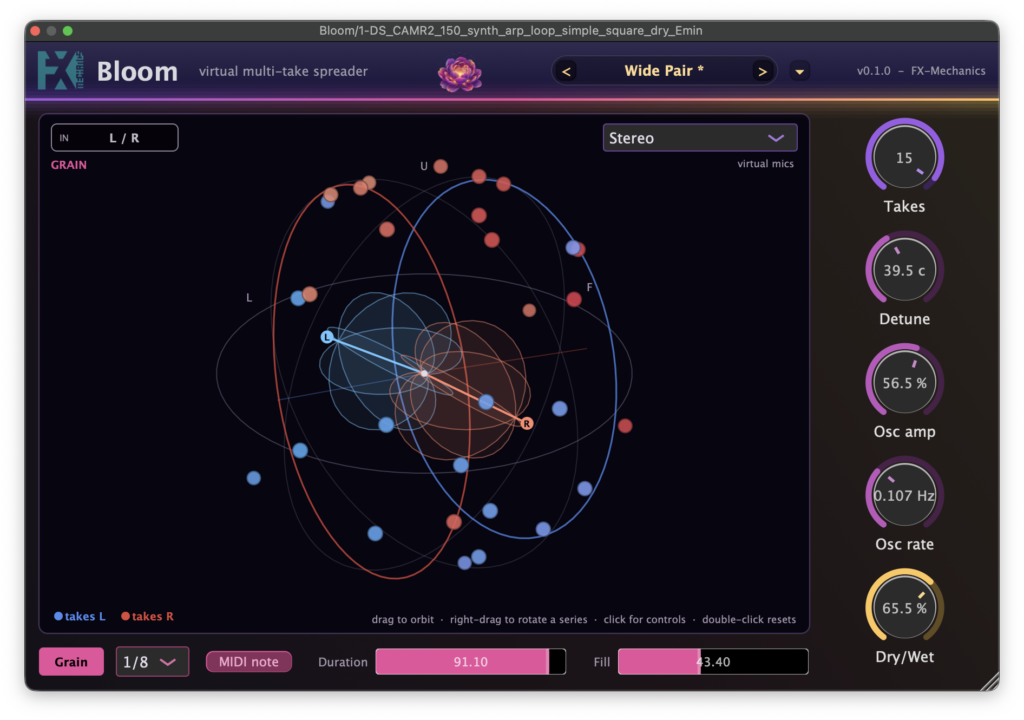Click the double-click resets hint text
Image resolution: width=1024 pixels, height=720 pixels.
click(749, 619)
